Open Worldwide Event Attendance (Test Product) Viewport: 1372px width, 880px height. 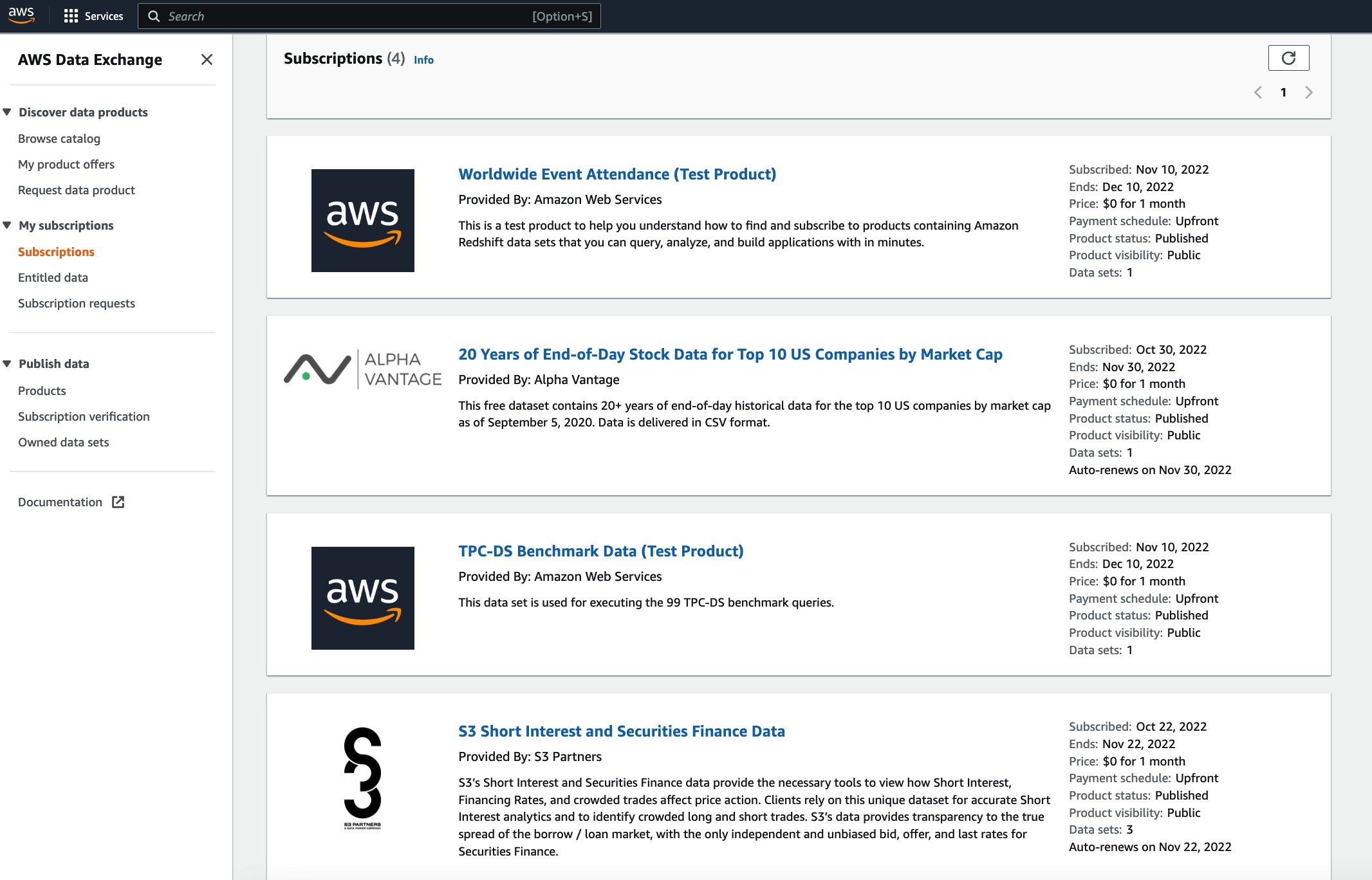[x=617, y=174]
